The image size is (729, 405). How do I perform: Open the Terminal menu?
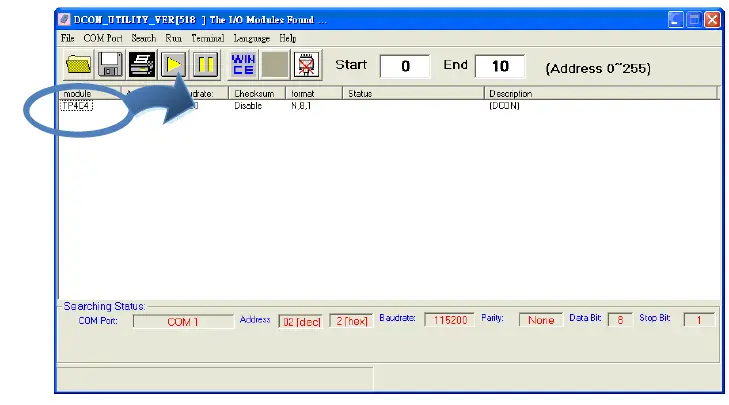[x=207, y=38]
